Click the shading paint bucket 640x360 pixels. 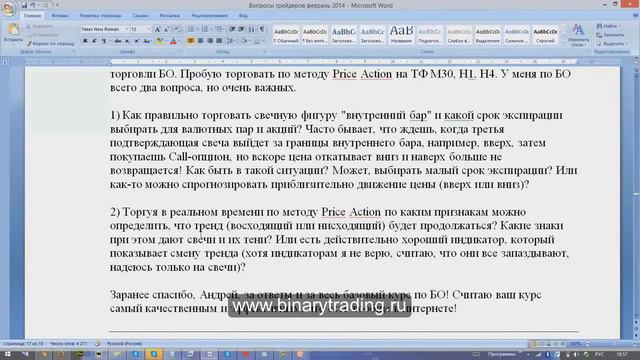[244, 41]
